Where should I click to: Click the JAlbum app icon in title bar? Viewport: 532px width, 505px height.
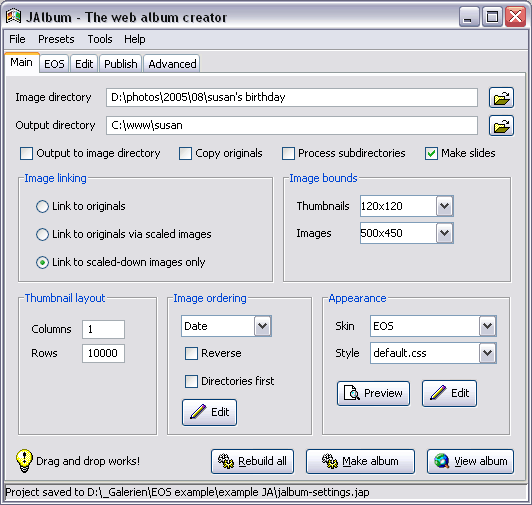click(13, 16)
